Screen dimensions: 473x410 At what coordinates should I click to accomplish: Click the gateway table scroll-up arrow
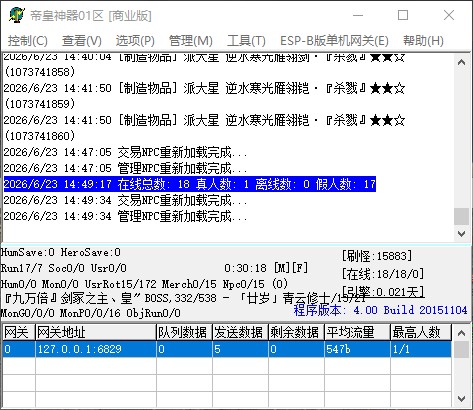click(462, 333)
